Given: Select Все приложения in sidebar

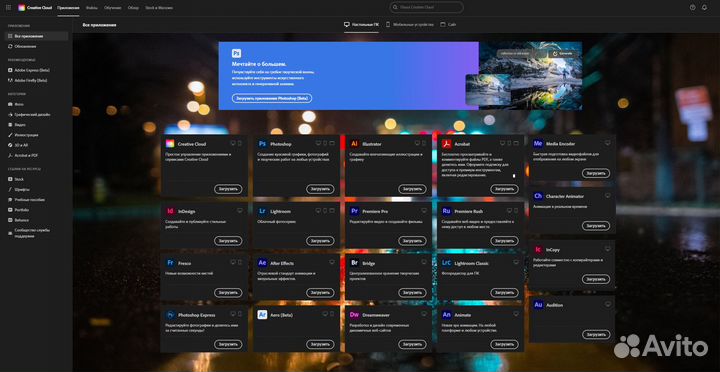Looking at the screenshot, I should tap(36, 36).
